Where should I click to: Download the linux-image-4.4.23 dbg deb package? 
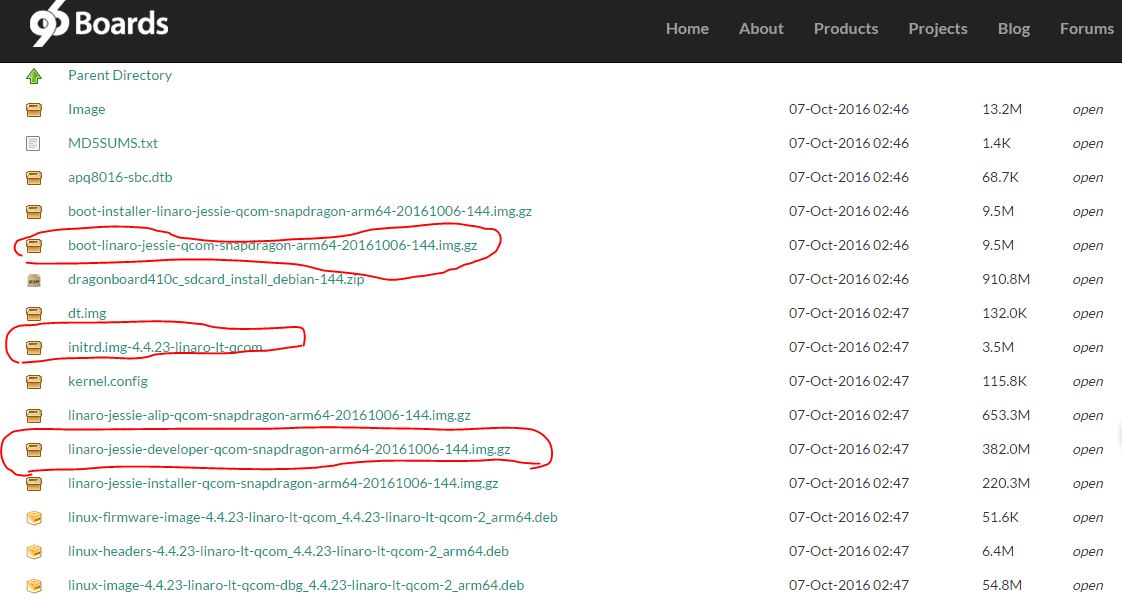point(296,585)
